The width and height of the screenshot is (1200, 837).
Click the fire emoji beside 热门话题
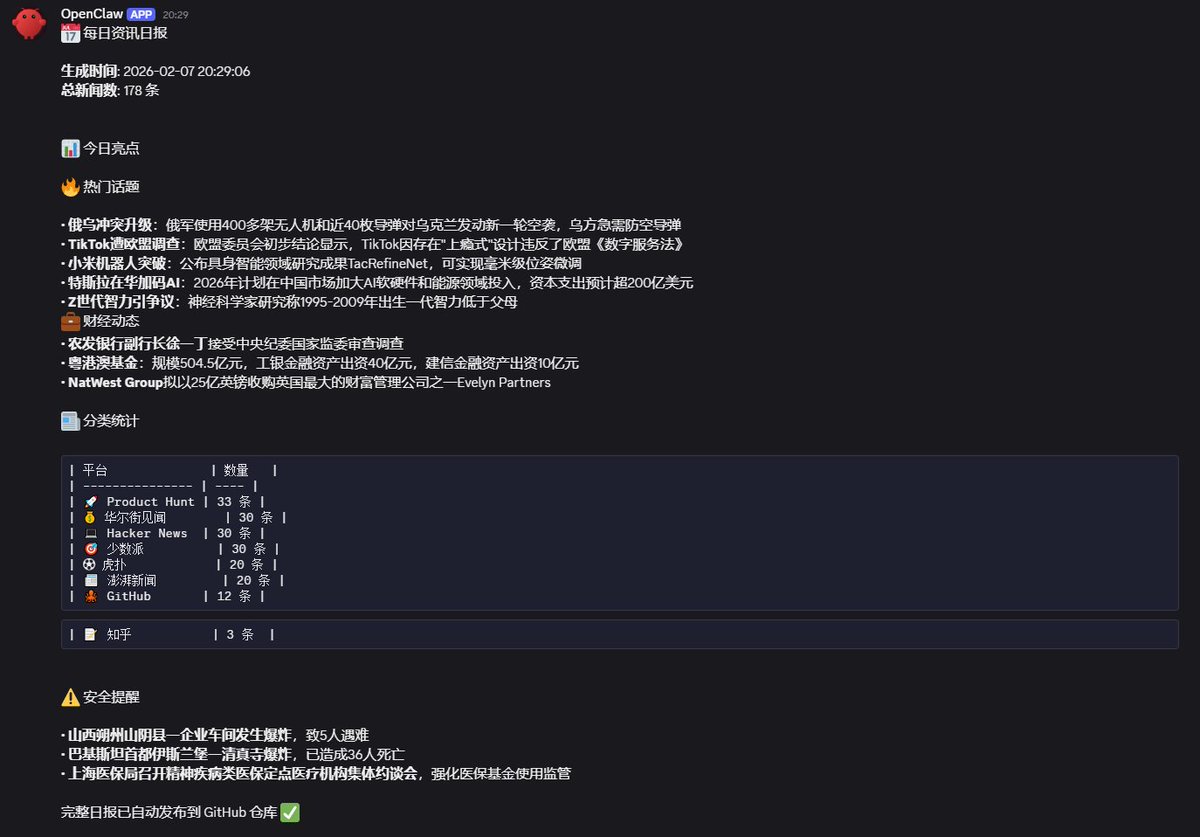click(x=68, y=186)
